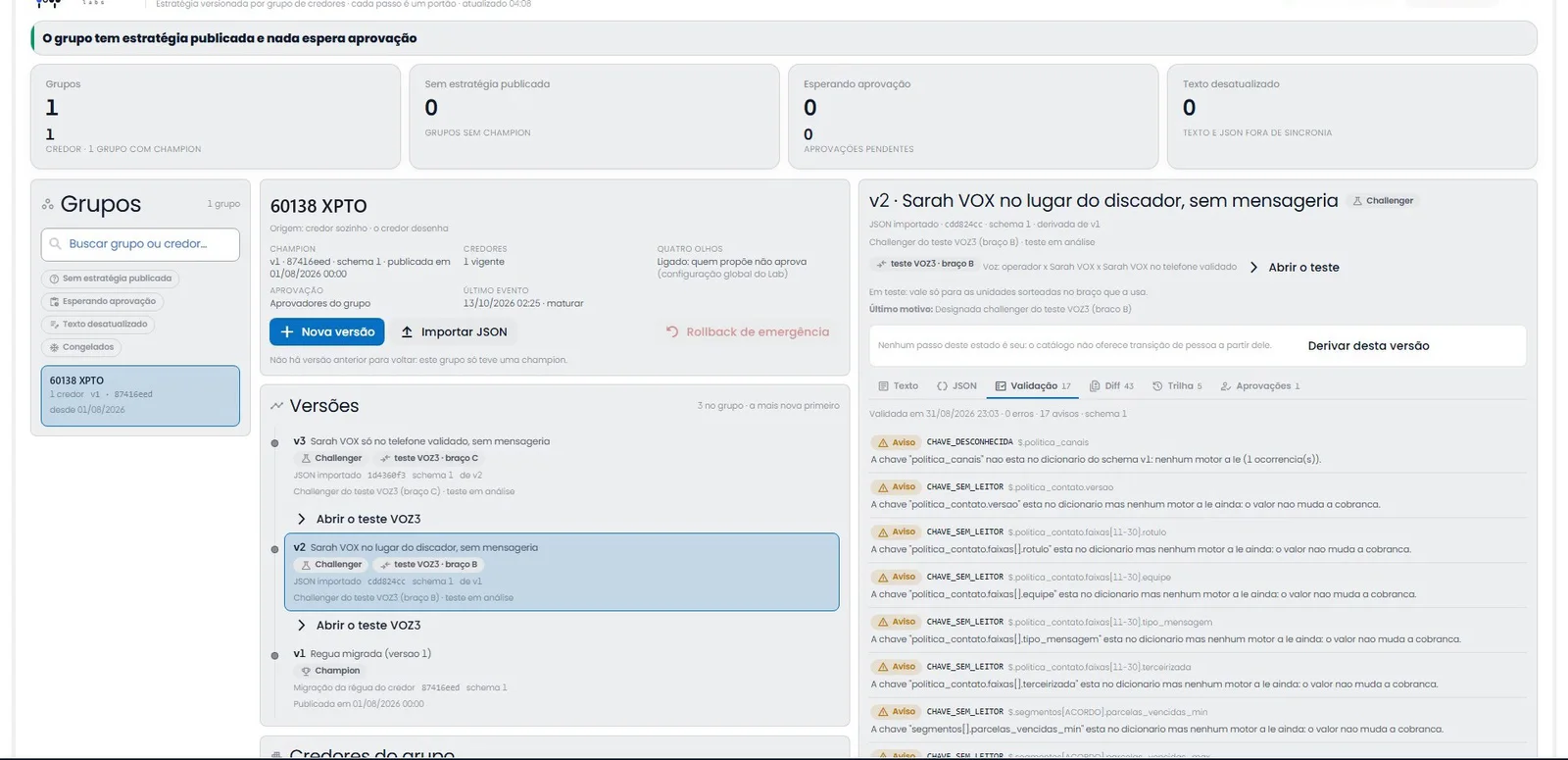
Task: Select version v3 Sarah VOX só no telefone validado
Action: tap(562, 467)
